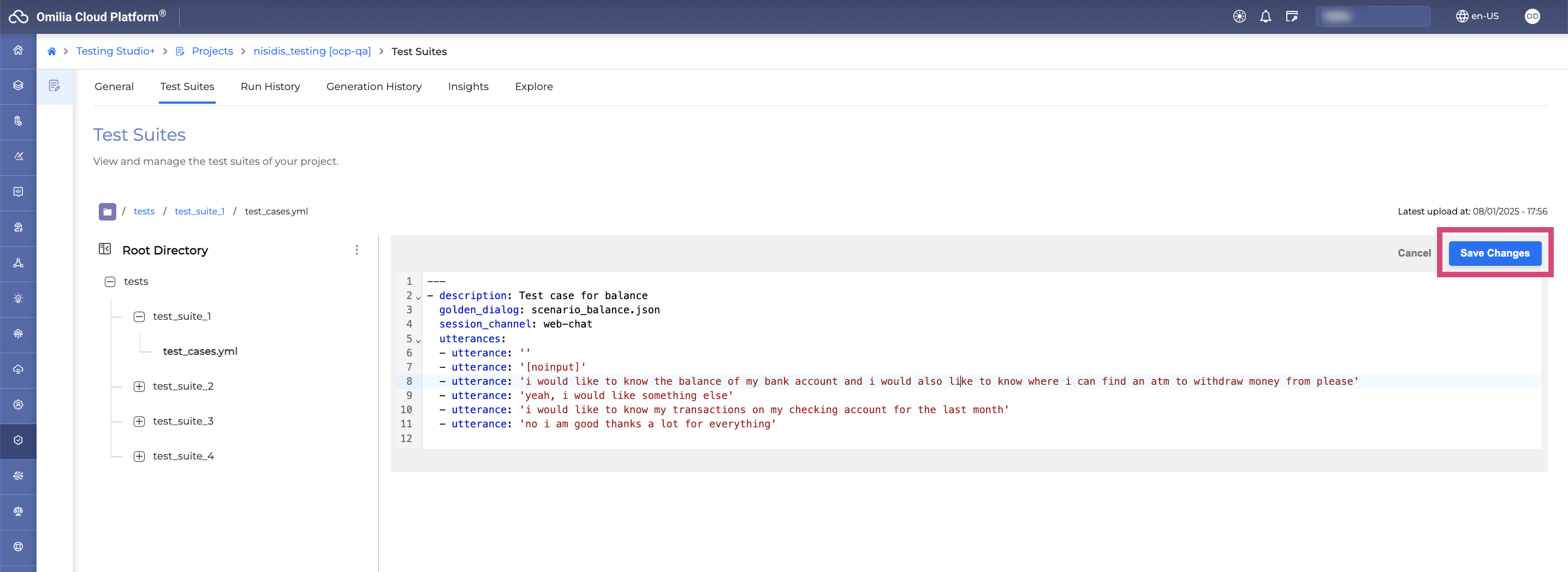The width and height of the screenshot is (1568, 572).
Task: Click the purple folder icon in file path
Action: [x=107, y=212]
